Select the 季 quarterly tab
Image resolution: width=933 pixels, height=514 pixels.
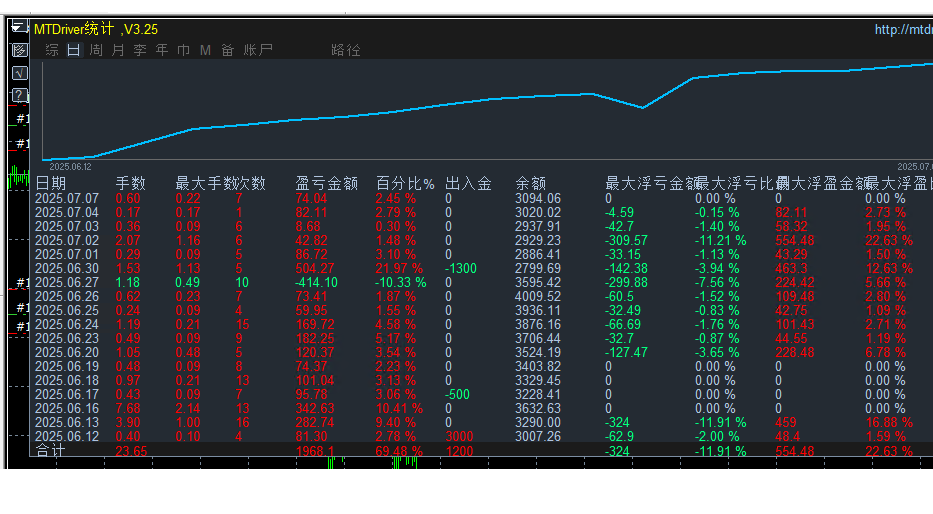pos(140,50)
